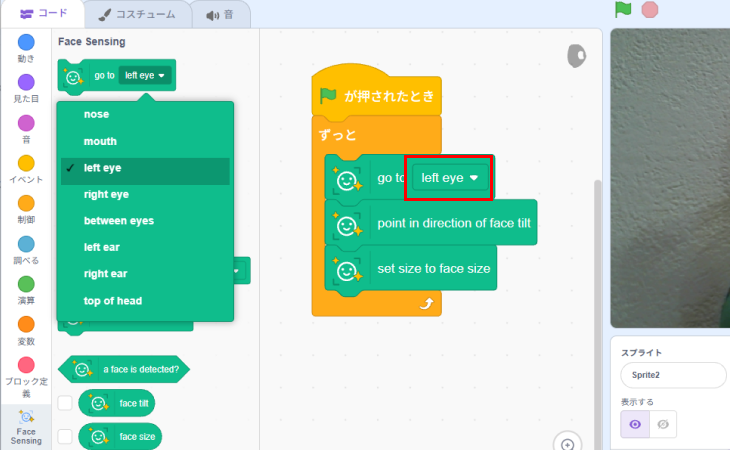
Task: Click the red stop button
Action: tap(650, 10)
